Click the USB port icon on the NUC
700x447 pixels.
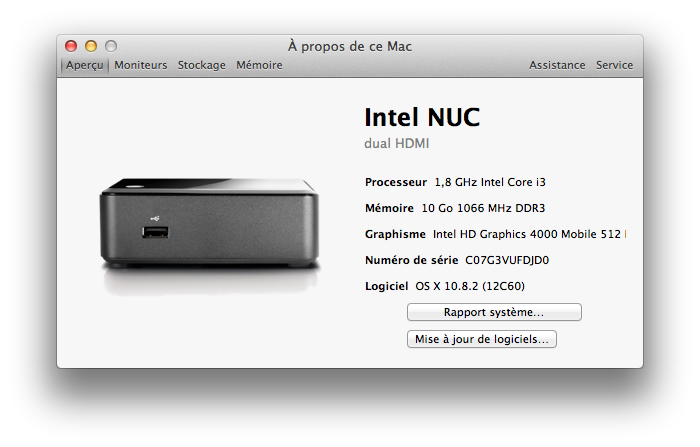point(155,232)
